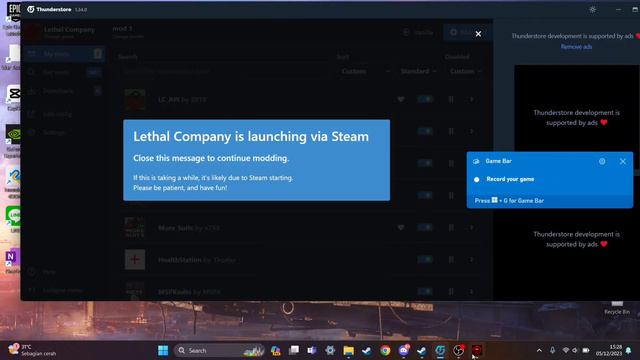The width and height of the screenshot is (640, 360).
Task: Open the volume speaker tray icon
Action: [x=575, y=350]
